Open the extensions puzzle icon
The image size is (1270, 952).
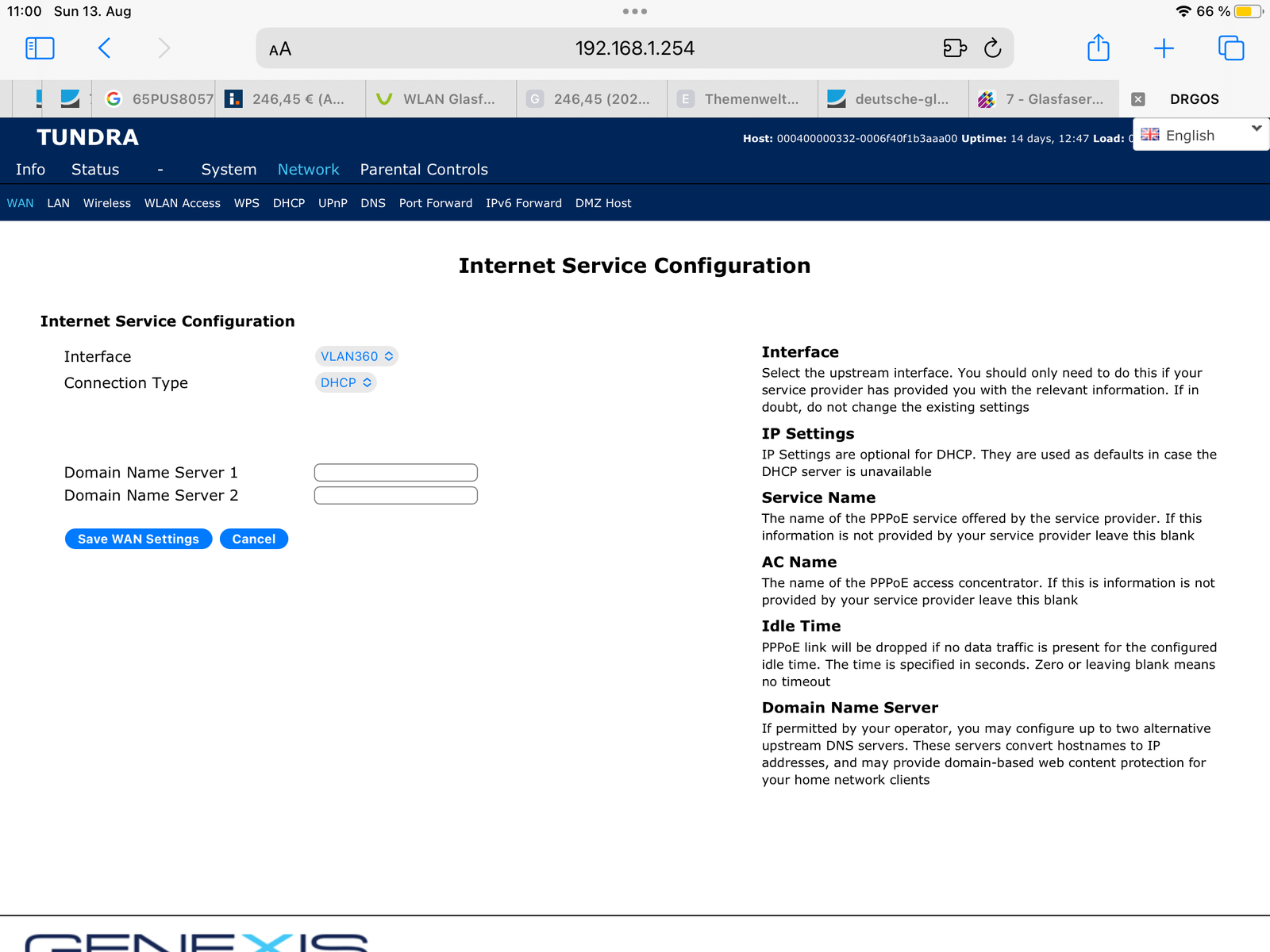point(955,48)
